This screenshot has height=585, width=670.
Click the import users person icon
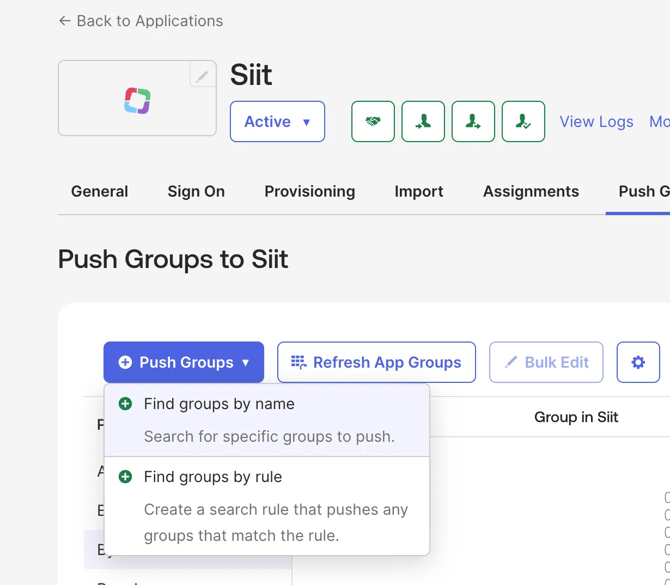coord(423,122)
